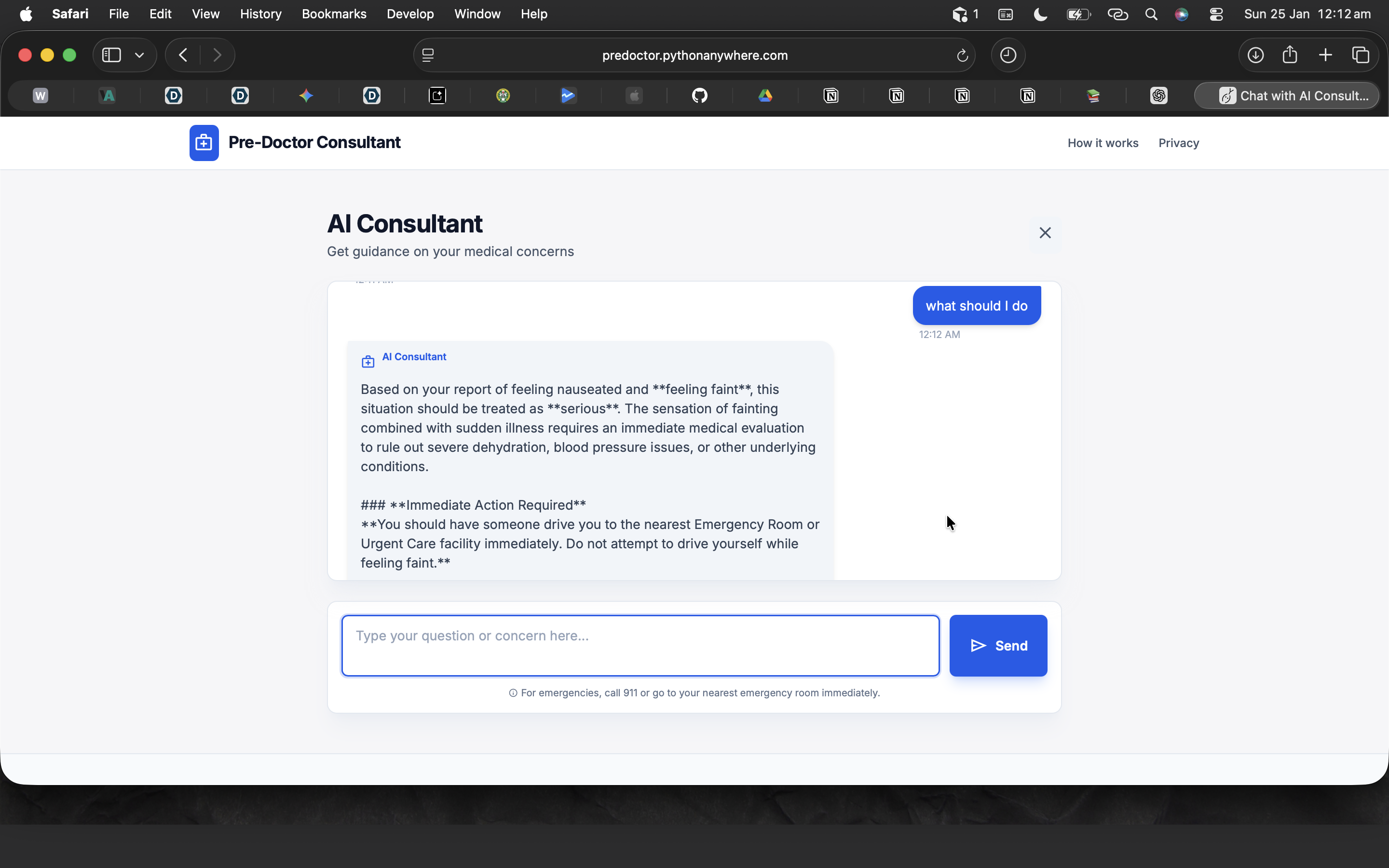The image size is (1389, 868).
Task: Click the Share toolbar icon
Action: click(x=1290, y=55)
